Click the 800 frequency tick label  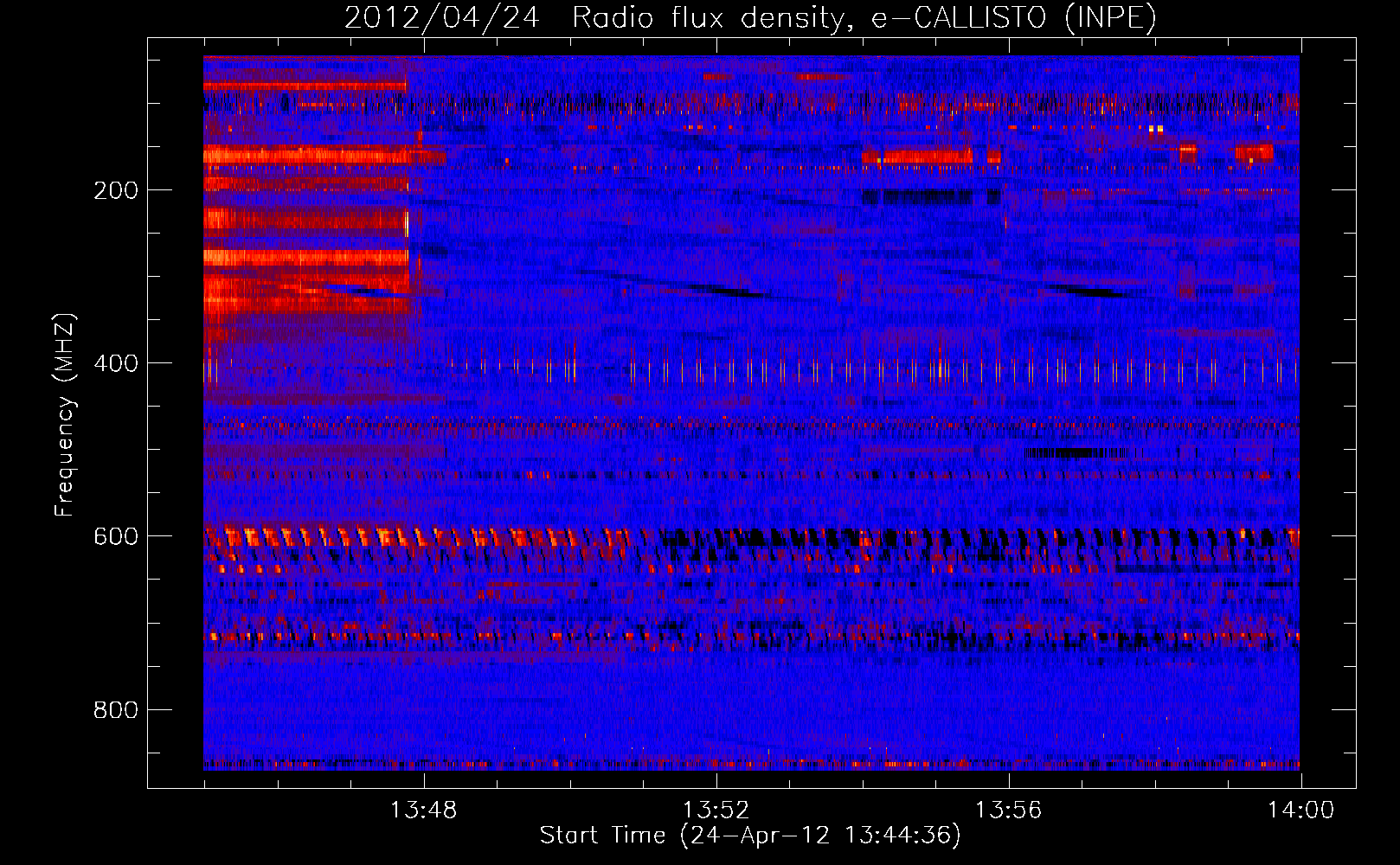pos(116,710)
